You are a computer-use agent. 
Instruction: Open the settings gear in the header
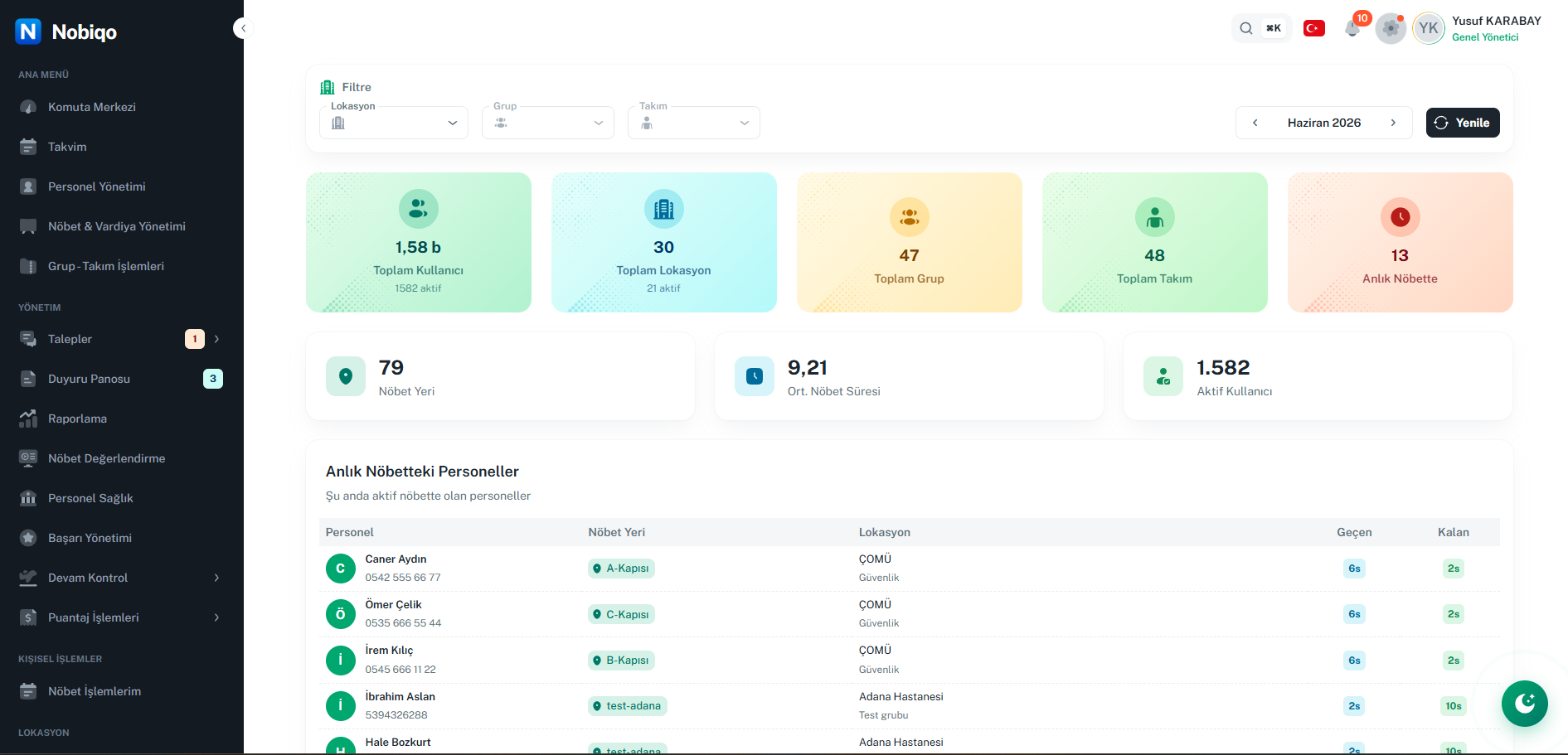(x=1391, y=29)
